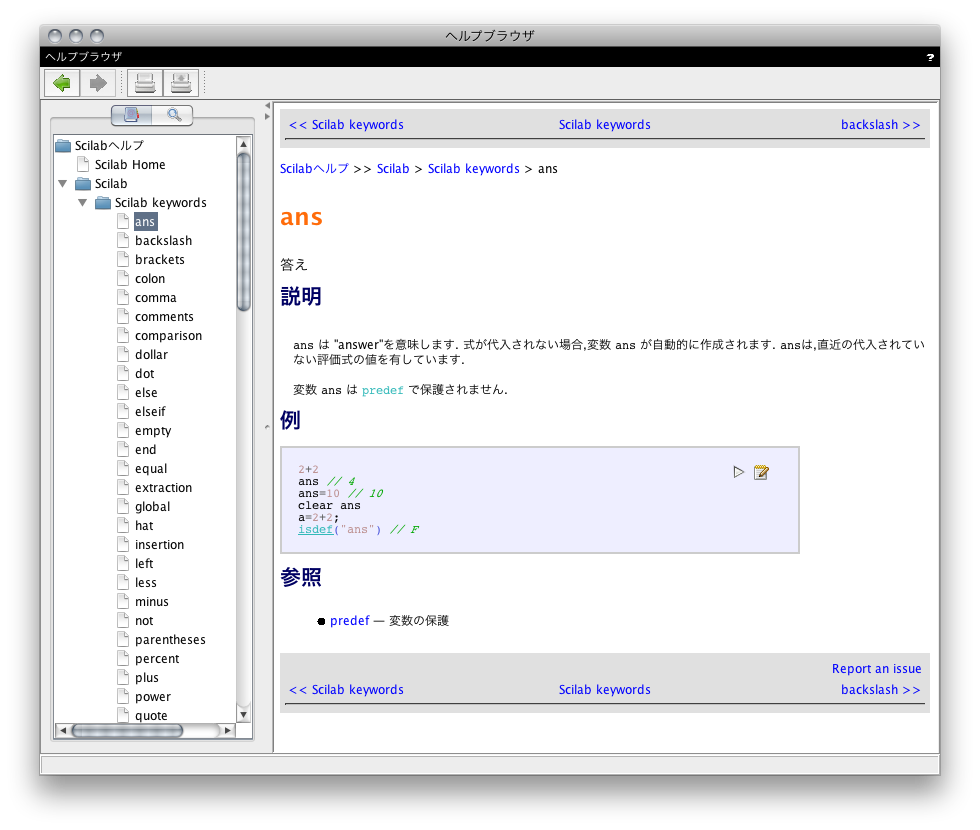Select the Scilabヘルプ root folder icon
The height and width of the screenshot is (830, 980).
tap(63, 146)
